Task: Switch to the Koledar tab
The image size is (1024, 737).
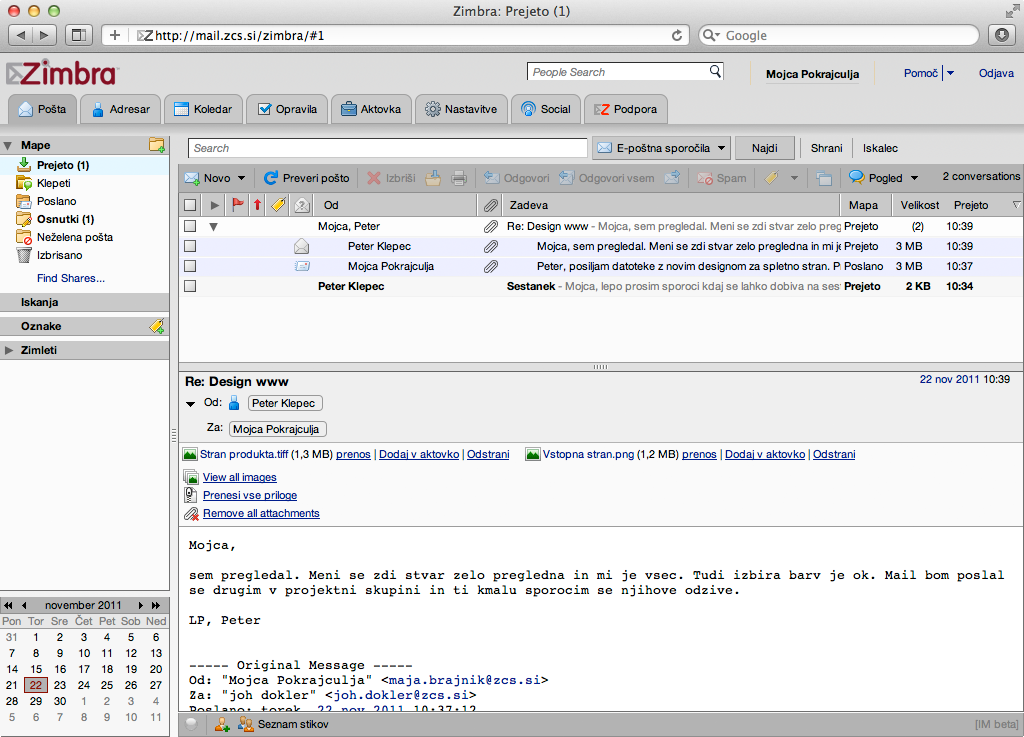Action: pyautogui.click(x=203, y=109)
